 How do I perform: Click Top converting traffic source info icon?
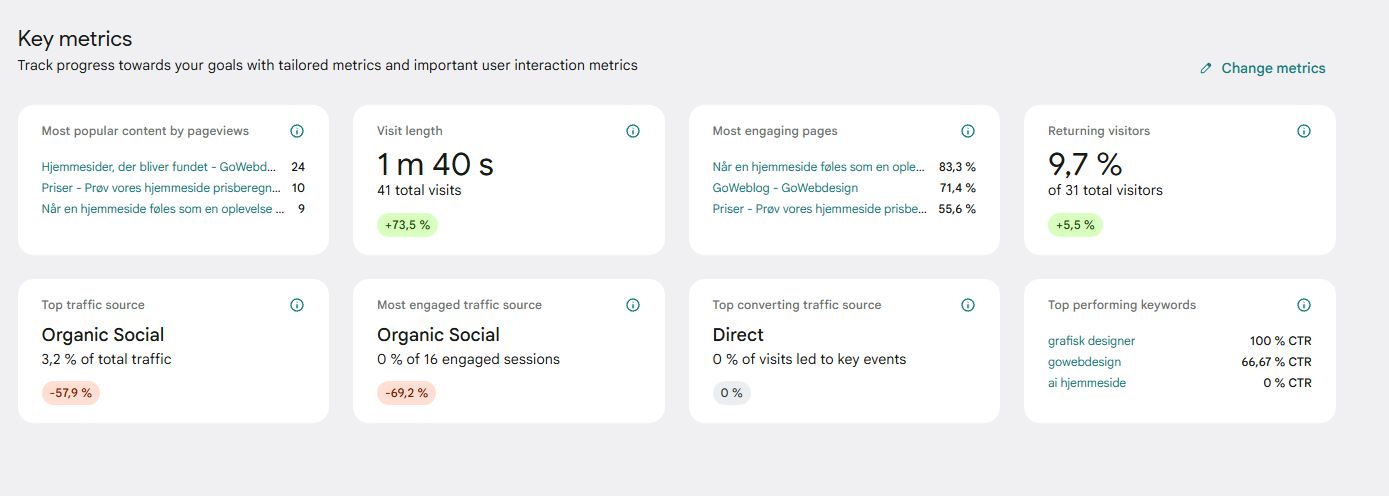968,305
